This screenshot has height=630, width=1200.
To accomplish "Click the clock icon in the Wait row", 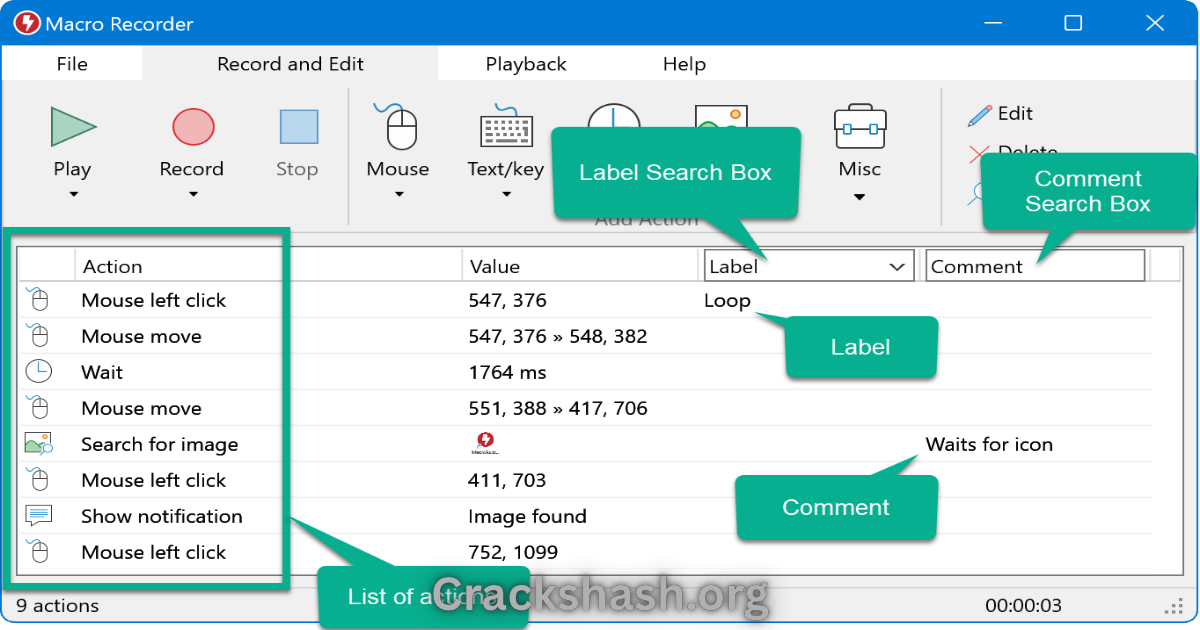I will click(x=38, y=372).
